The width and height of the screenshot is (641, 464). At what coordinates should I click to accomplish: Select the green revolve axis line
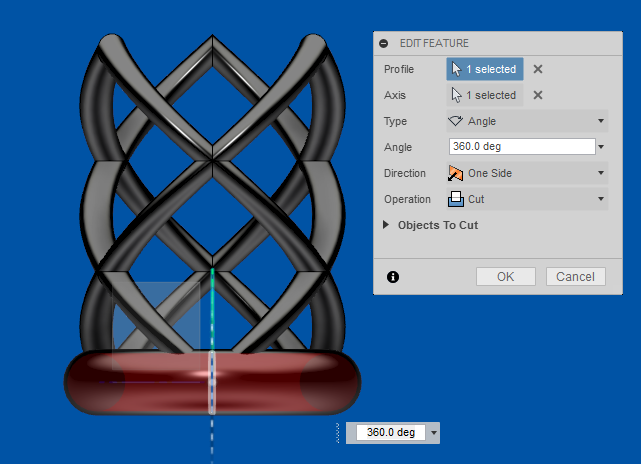(212, 307)
